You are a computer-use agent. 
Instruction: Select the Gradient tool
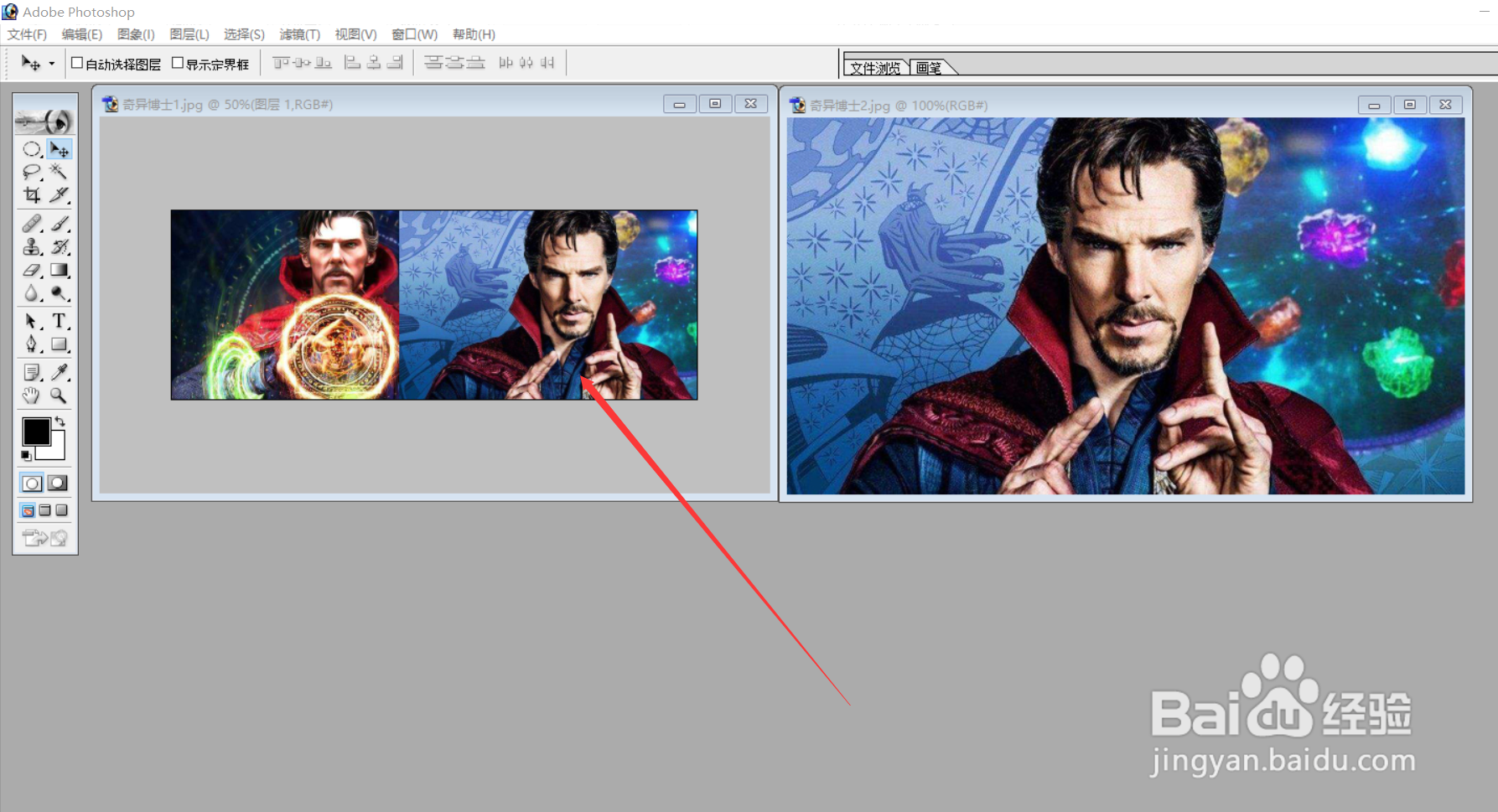(x=59, y=271)
